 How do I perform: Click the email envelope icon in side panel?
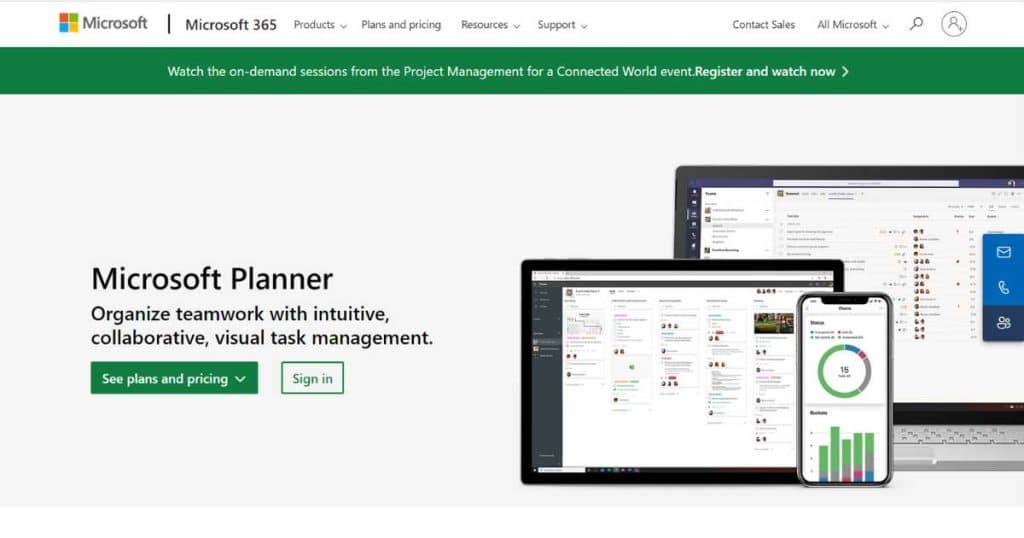click(x=1004, y=252)
